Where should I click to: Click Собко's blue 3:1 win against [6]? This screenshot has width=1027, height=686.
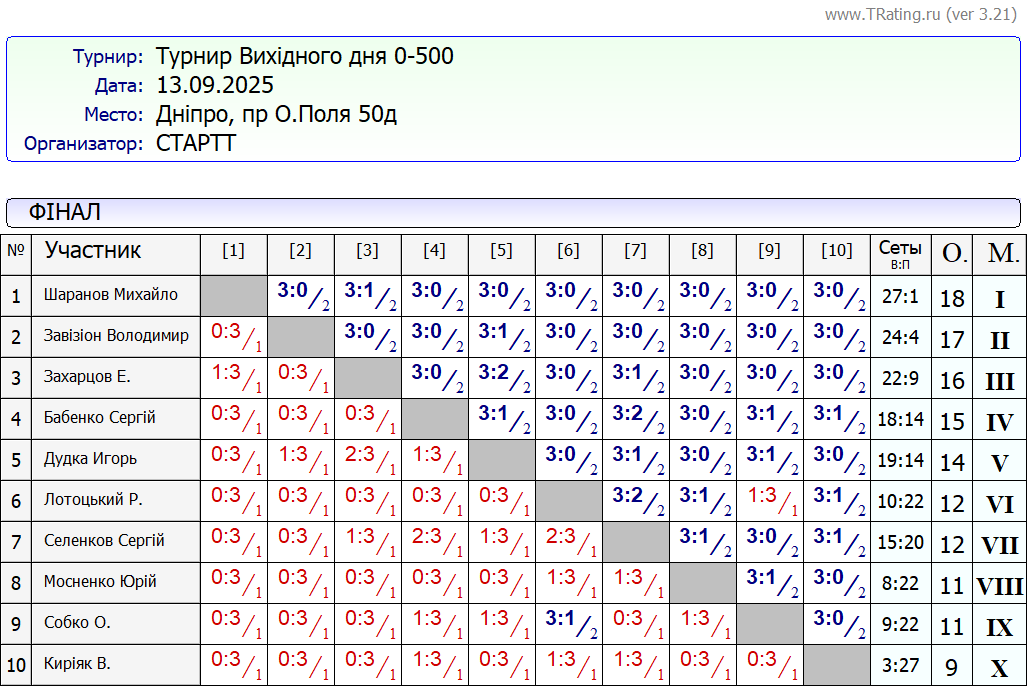(x=565, y=620)
